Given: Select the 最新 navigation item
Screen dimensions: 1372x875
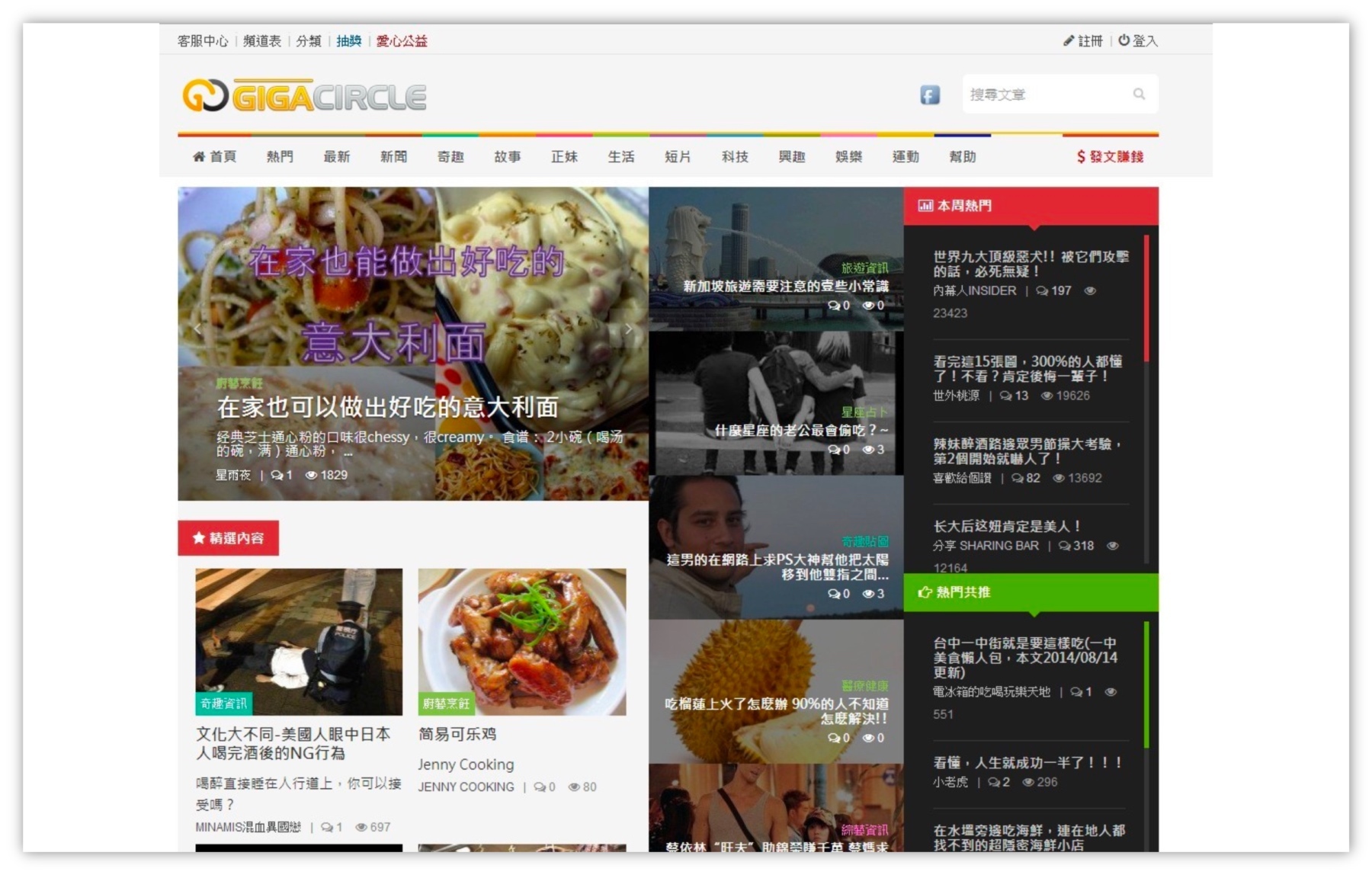Looking at the screenshot, I should [x=337, y=157].
